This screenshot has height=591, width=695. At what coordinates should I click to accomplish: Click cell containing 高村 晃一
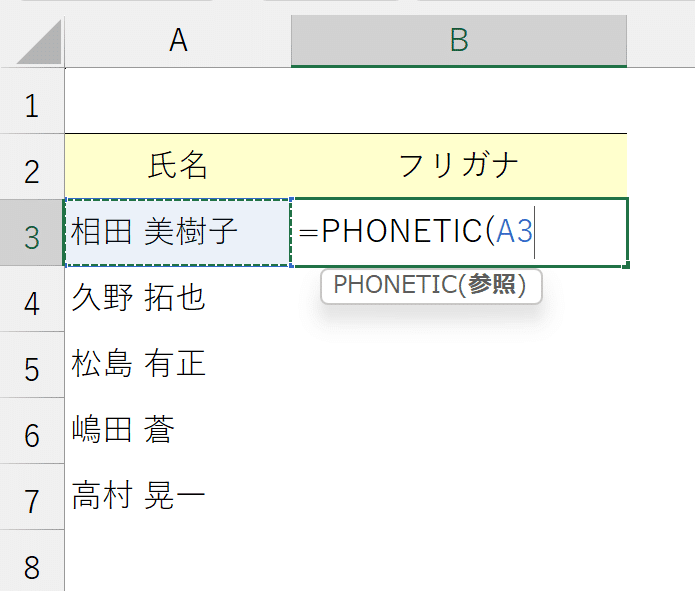(x=178, y=497)
